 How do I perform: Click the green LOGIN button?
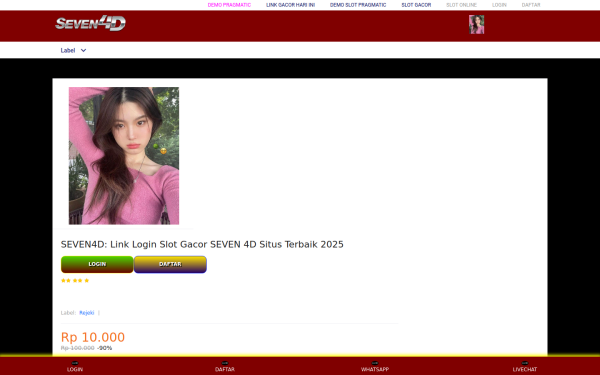[x=97, y=264]
